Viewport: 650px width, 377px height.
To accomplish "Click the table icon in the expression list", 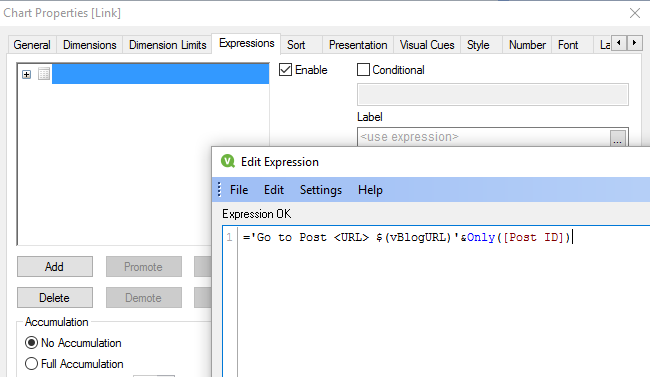I will click(44, 74).
